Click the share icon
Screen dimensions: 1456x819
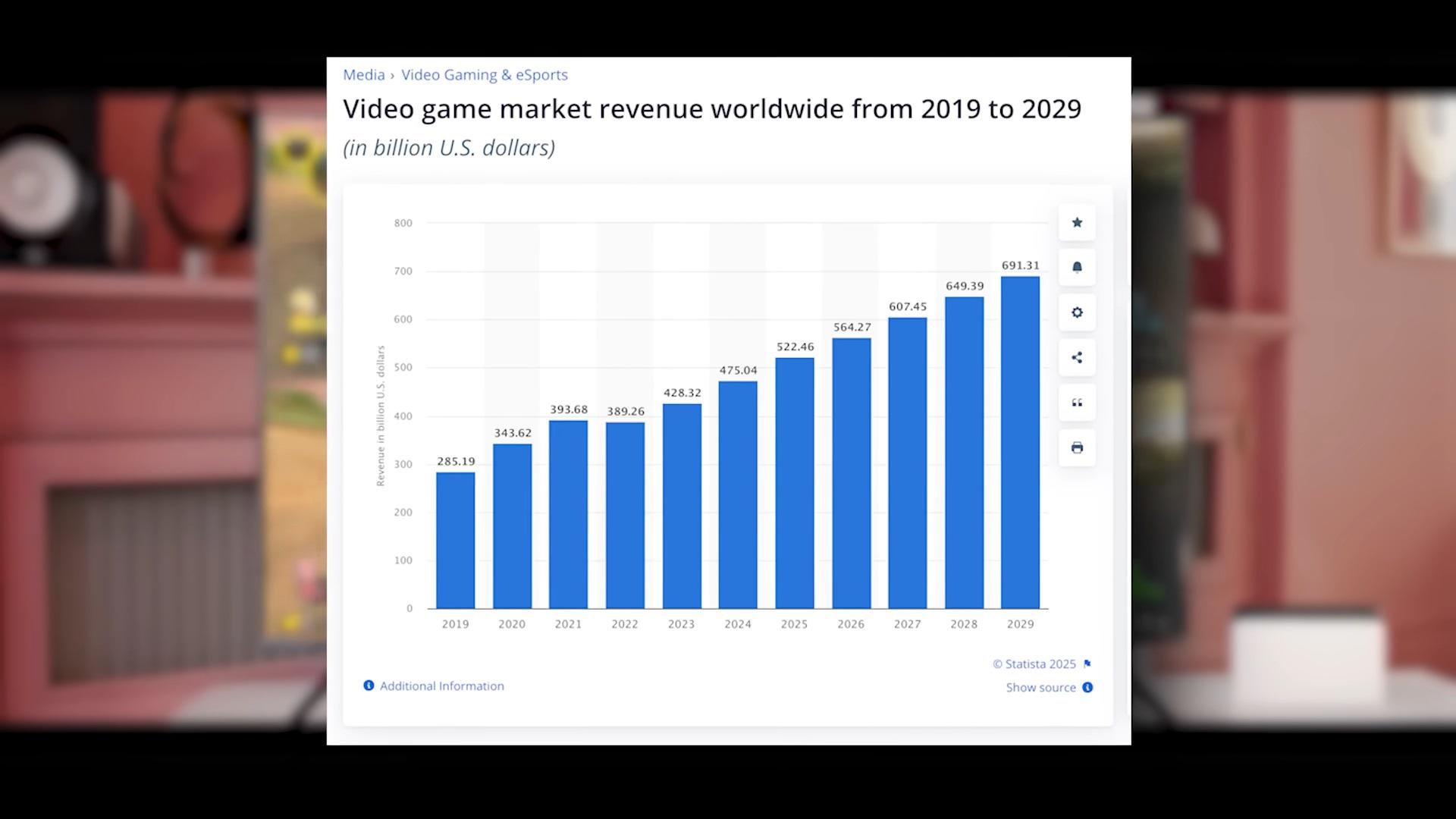click(x=1077, y=357)
